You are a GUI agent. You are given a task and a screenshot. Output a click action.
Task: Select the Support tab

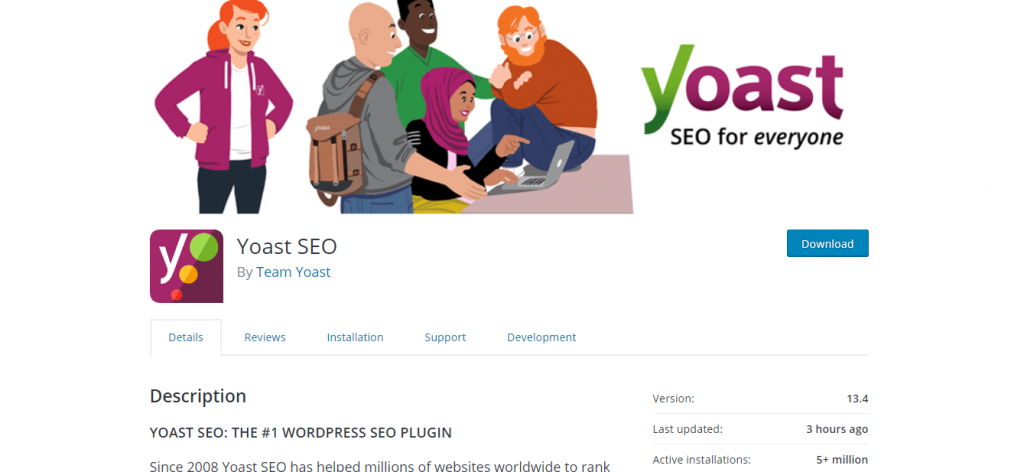click(x=445, y=338)
